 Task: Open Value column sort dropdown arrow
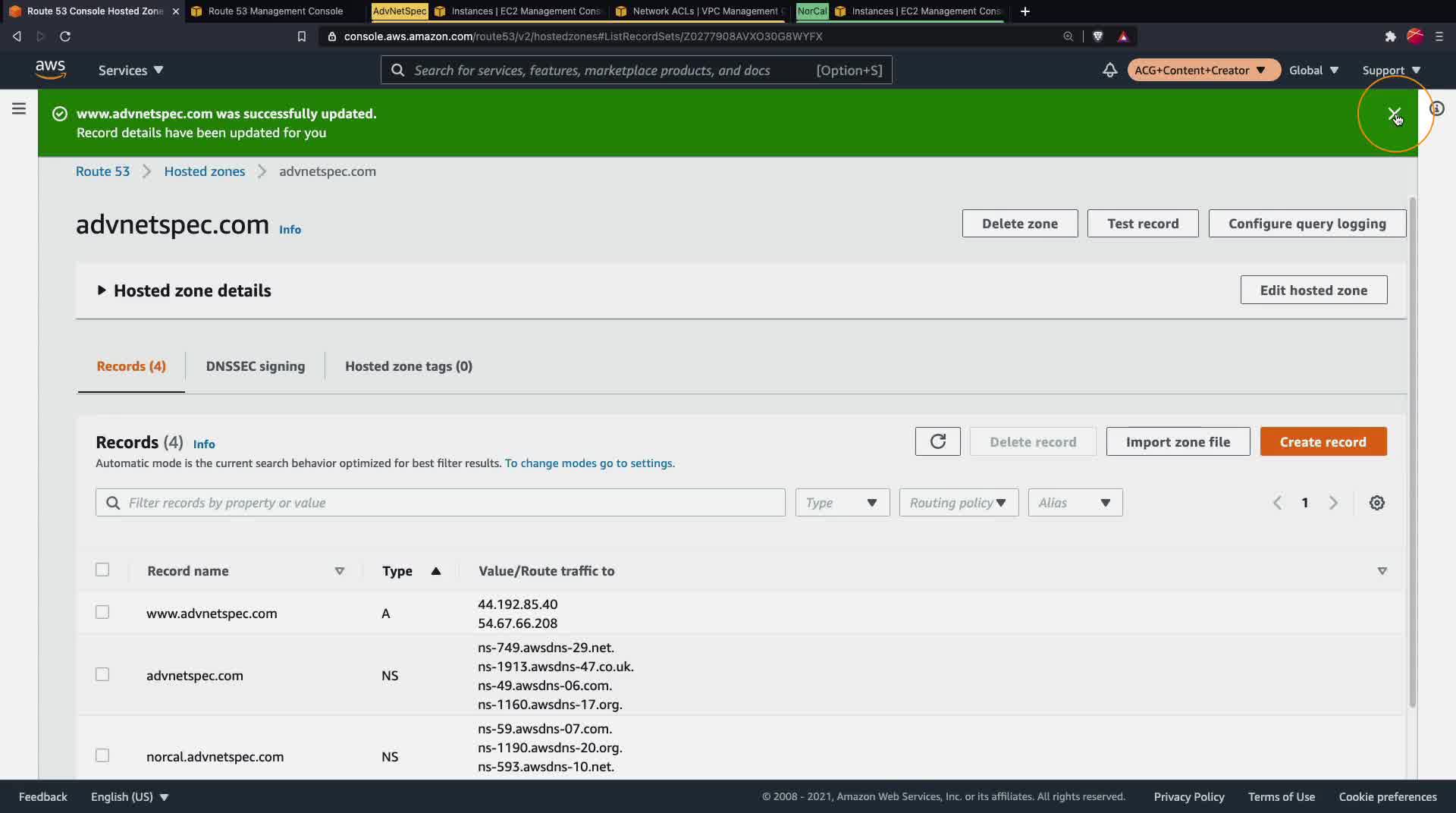coord(1382,571)
